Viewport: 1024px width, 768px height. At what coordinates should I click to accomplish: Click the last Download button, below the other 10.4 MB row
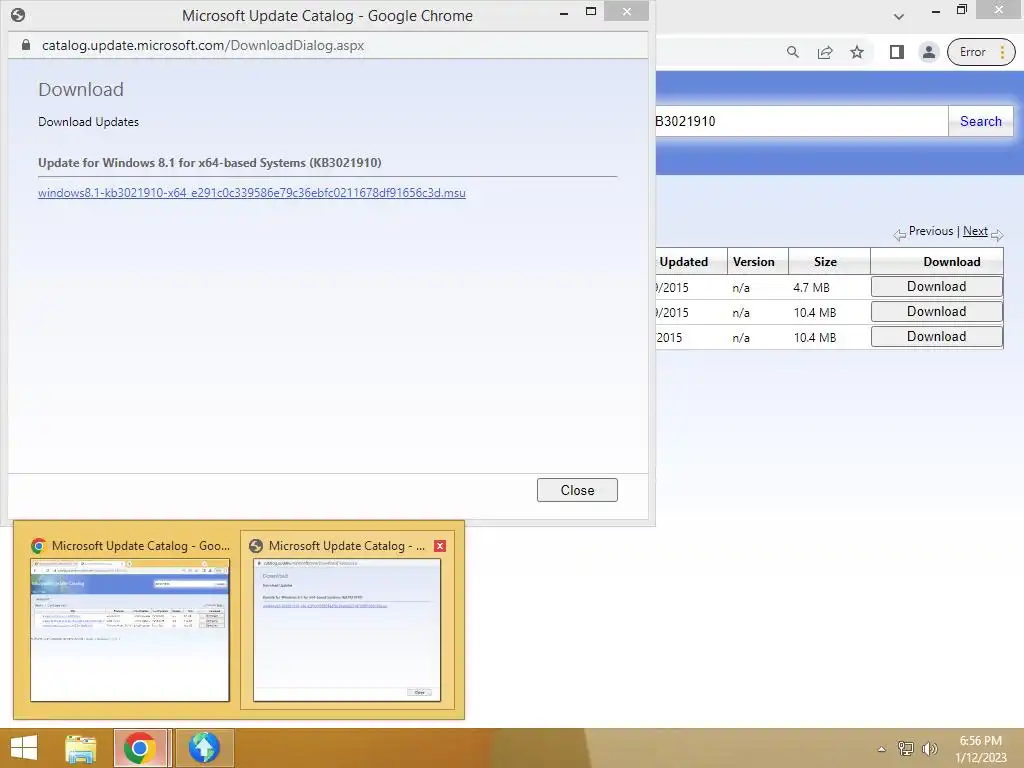click(x=936, y=336)
